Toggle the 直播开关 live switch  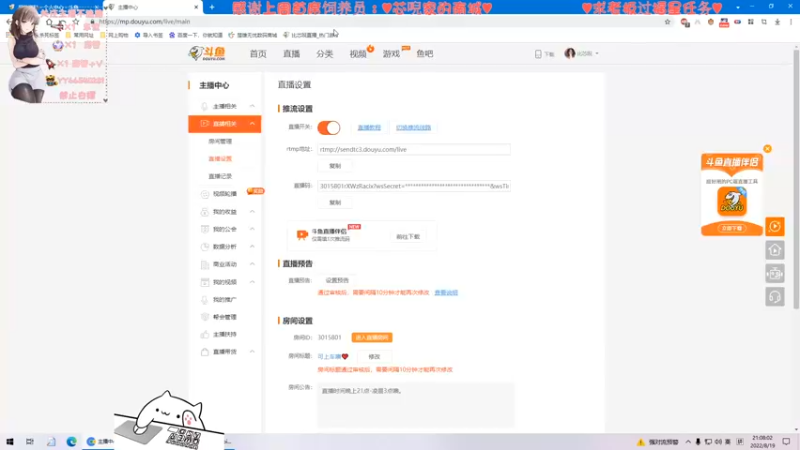tap(329, 128)
